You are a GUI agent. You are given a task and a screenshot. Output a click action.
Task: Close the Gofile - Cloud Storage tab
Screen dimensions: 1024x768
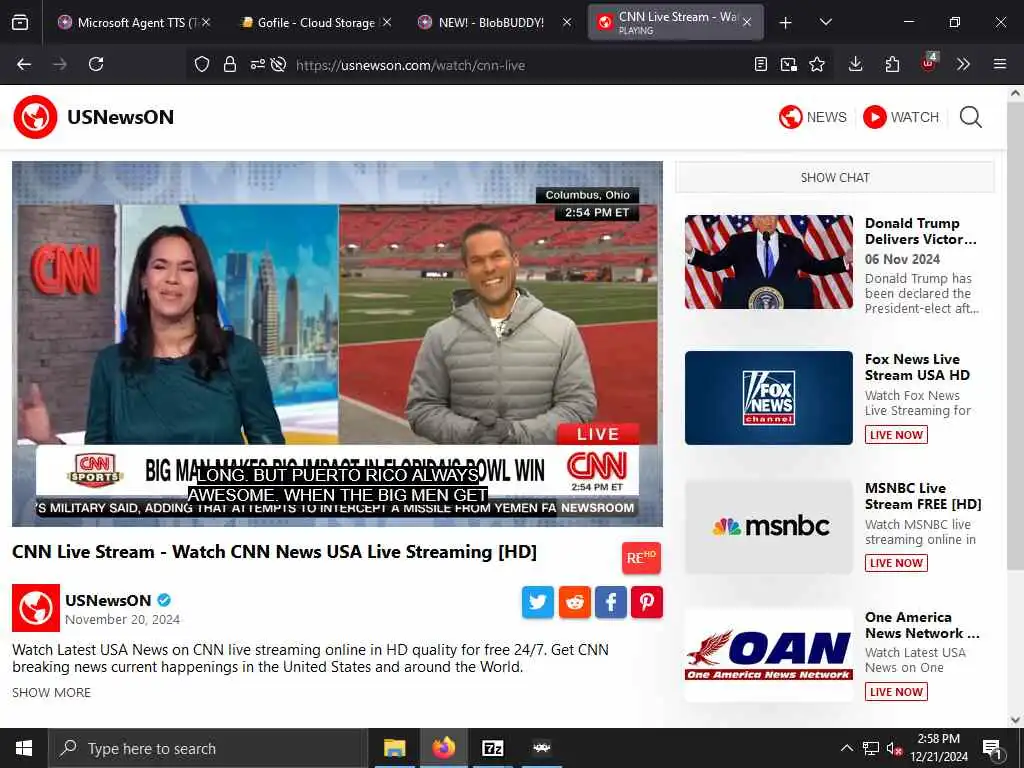tap(387, 23)
